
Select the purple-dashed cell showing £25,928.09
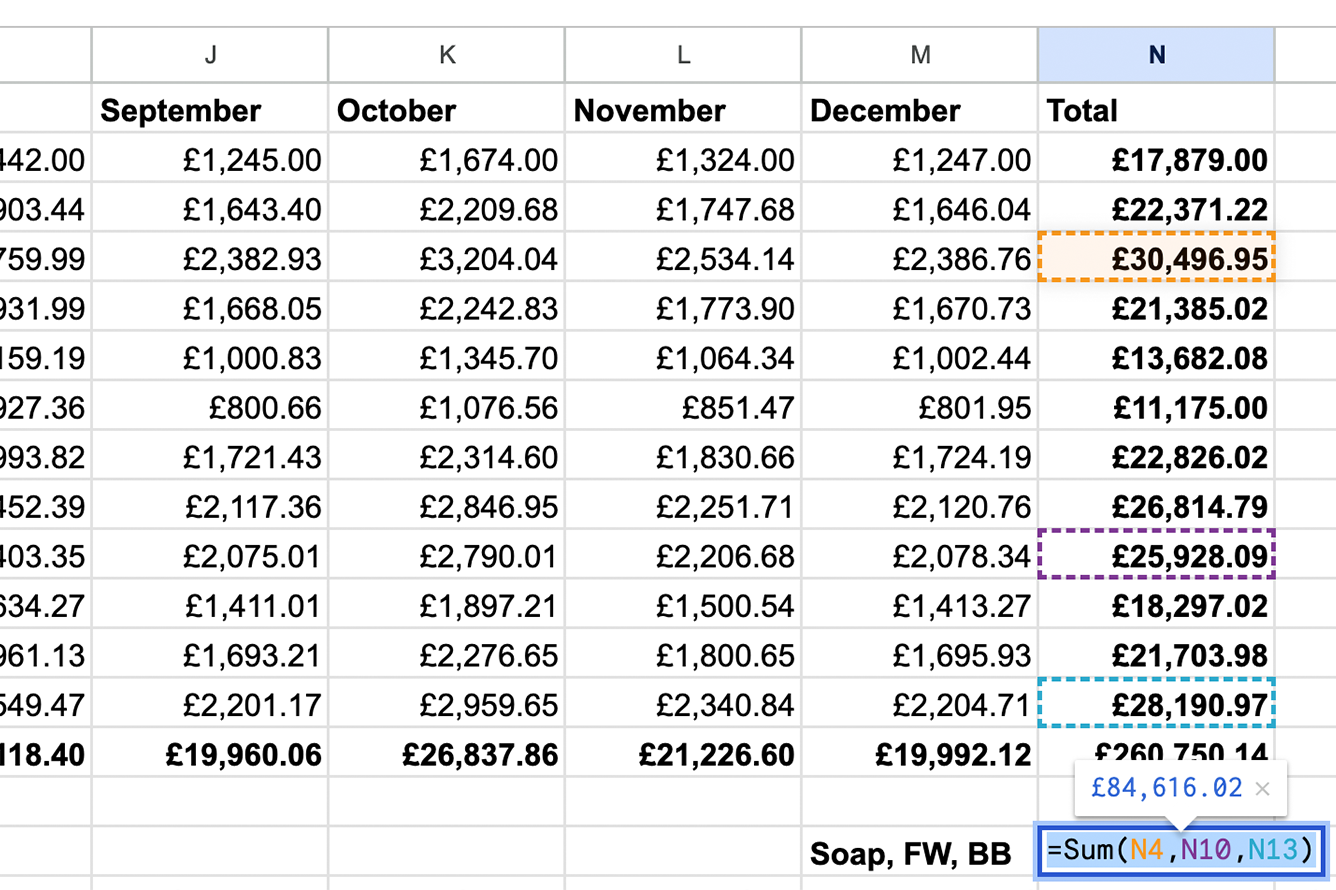click(1155, 552)
